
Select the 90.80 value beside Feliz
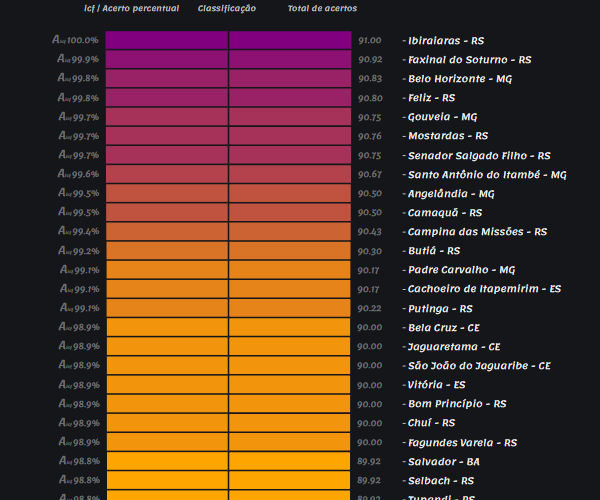click(370, 98)
